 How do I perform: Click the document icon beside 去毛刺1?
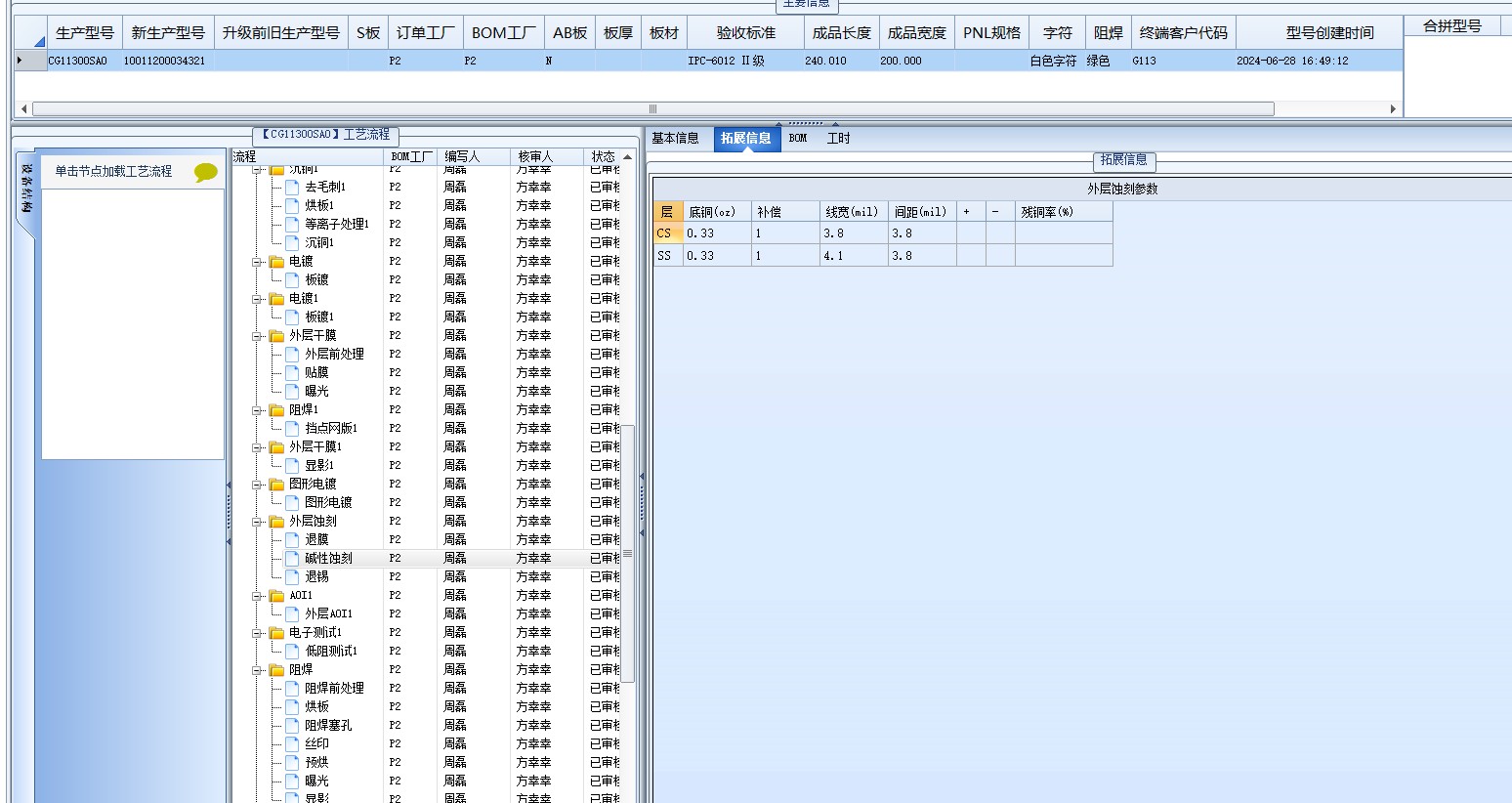[292, 187]
